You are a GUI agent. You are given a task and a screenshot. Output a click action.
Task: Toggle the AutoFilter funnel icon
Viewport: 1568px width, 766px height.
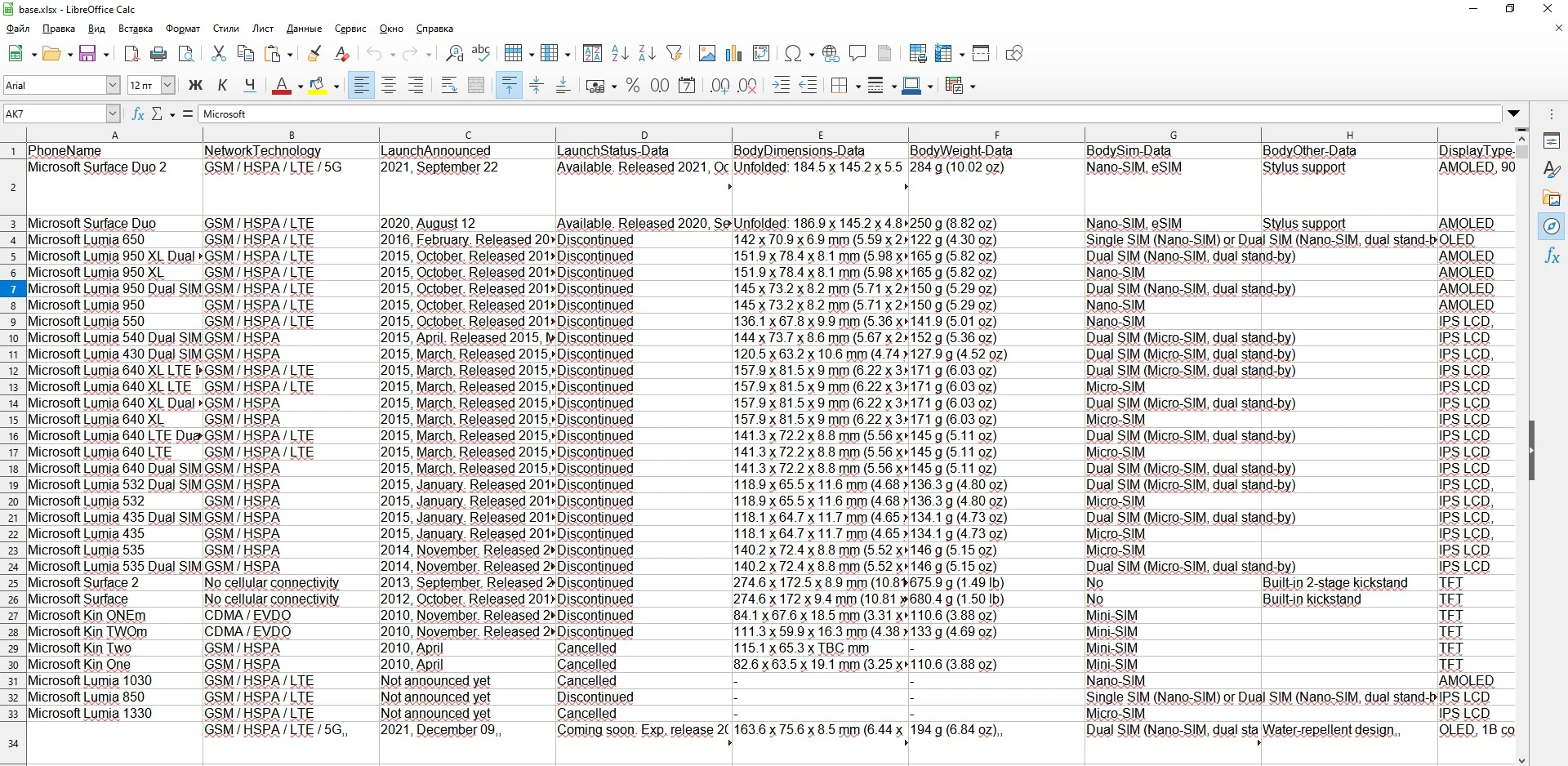(x=675, y=54)
